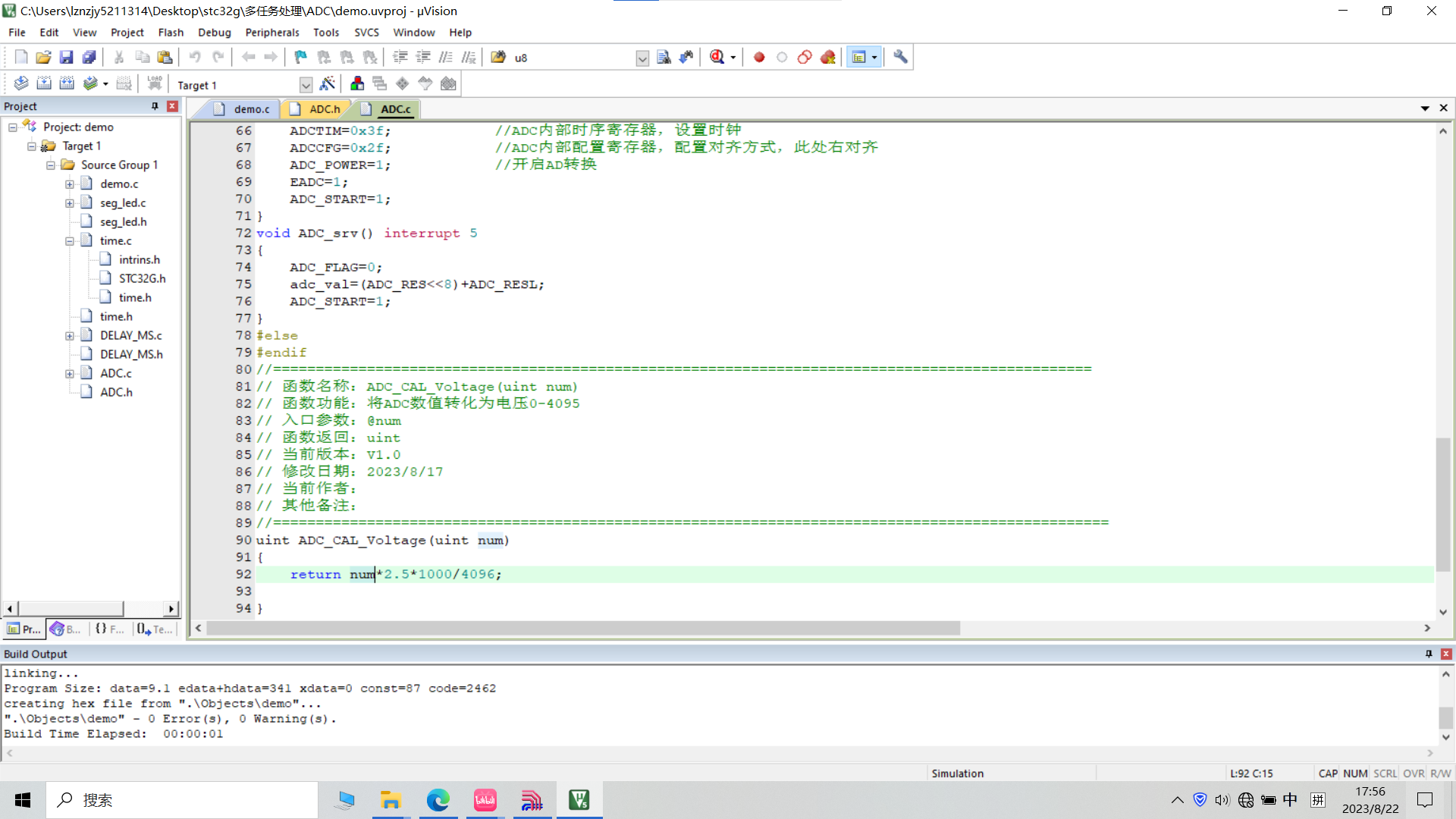Switch to the Functions tab in Project panel
Screen dimensions: 1456x819
click(110, 629)
